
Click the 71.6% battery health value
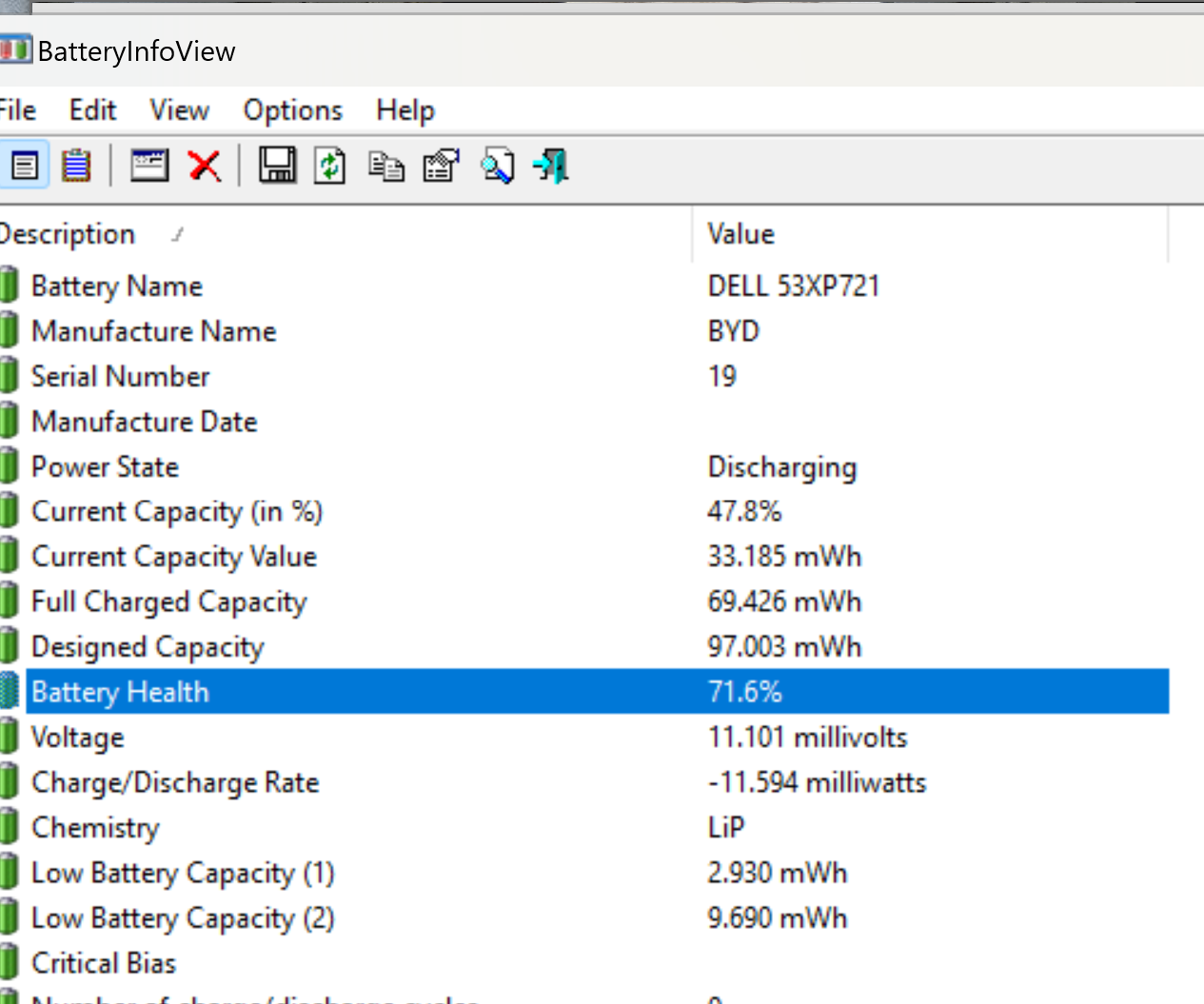click(744, 692)
